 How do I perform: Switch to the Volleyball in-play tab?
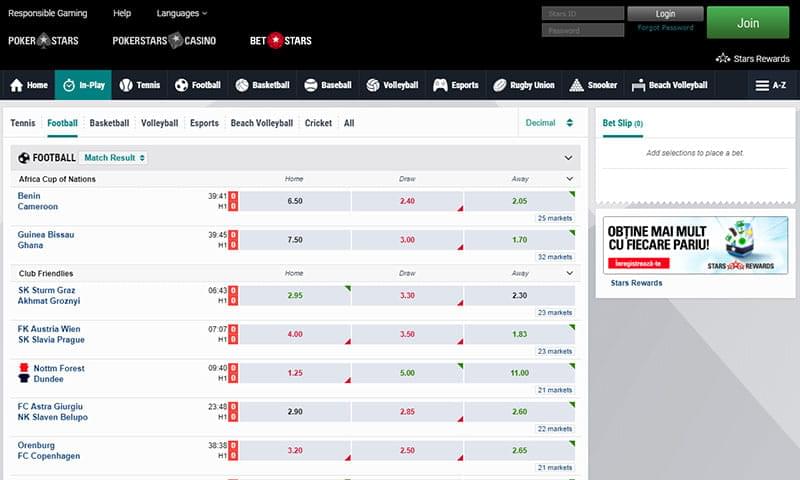(x=160, y=123)
